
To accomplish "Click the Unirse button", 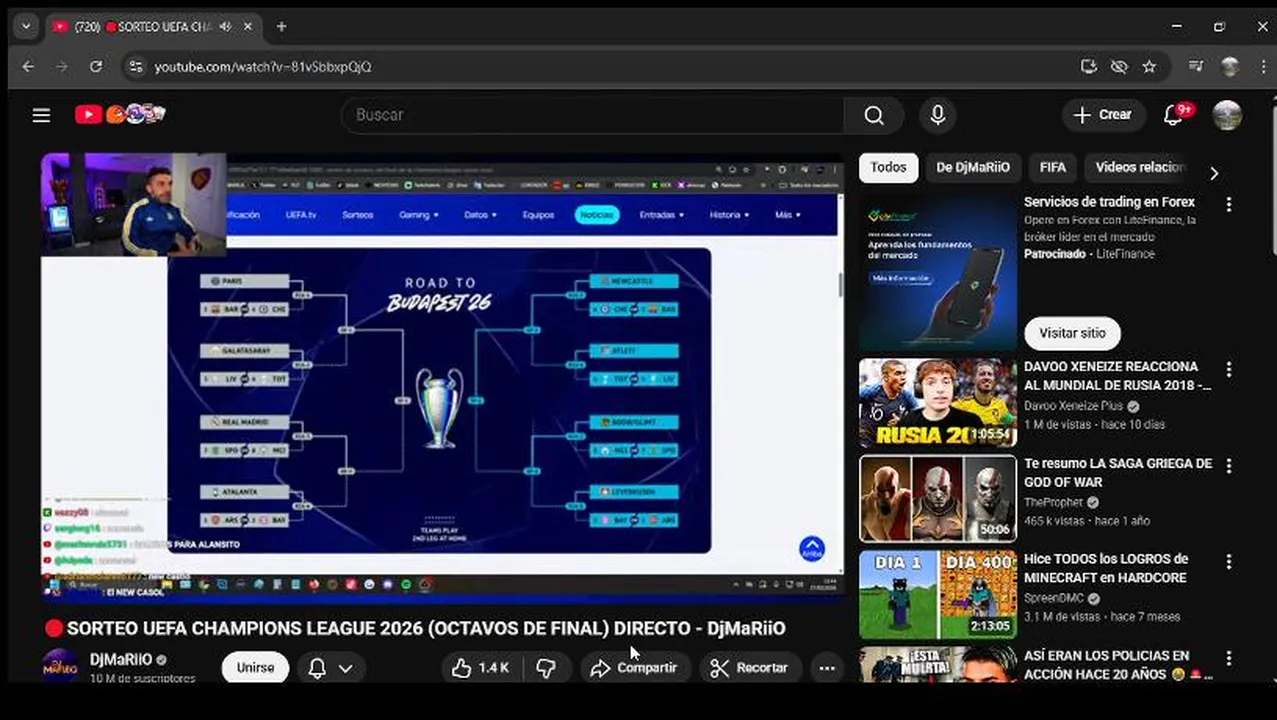I will [255, 667].
